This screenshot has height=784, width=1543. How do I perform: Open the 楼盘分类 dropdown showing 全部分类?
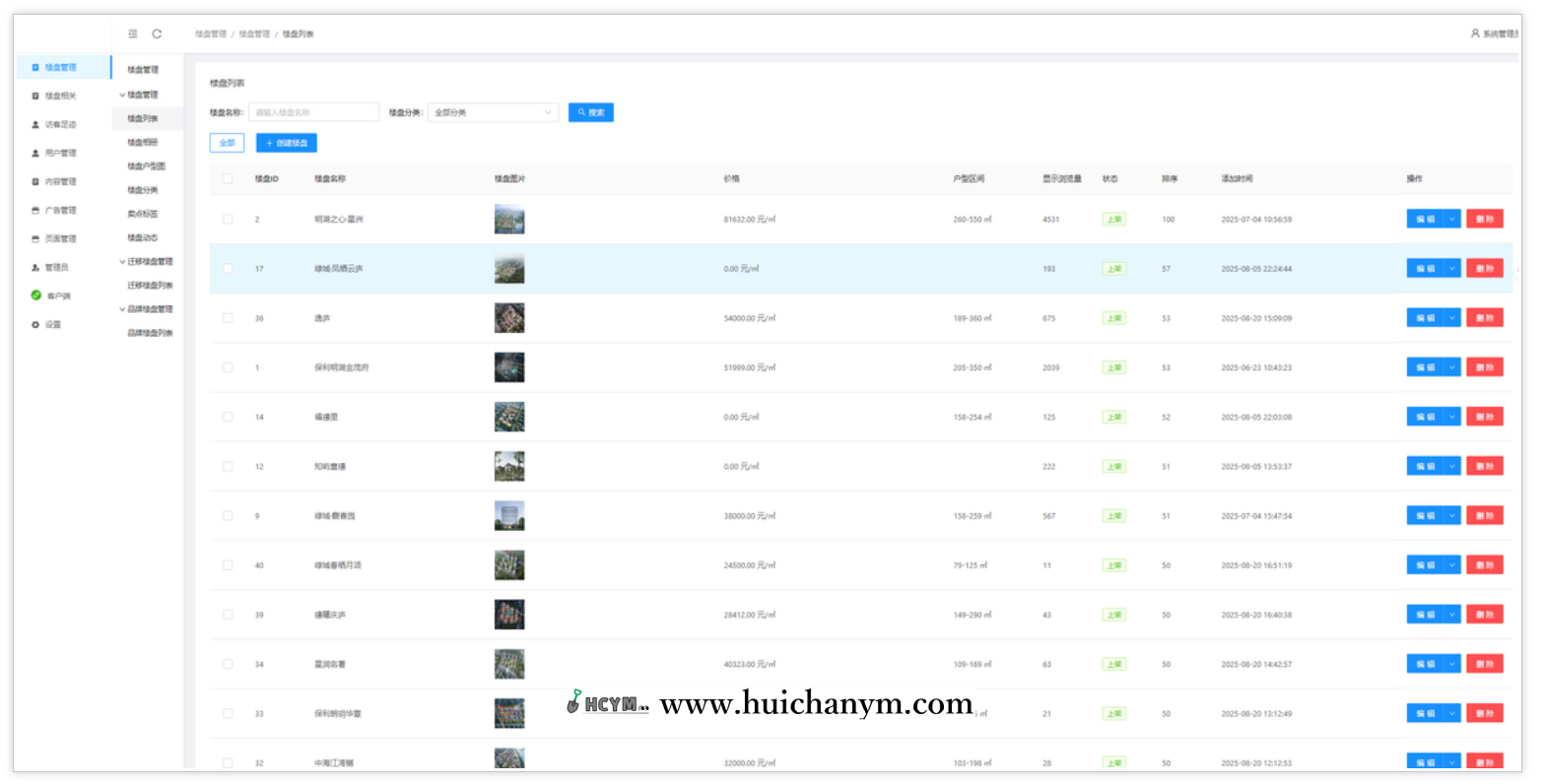(493, 113)
